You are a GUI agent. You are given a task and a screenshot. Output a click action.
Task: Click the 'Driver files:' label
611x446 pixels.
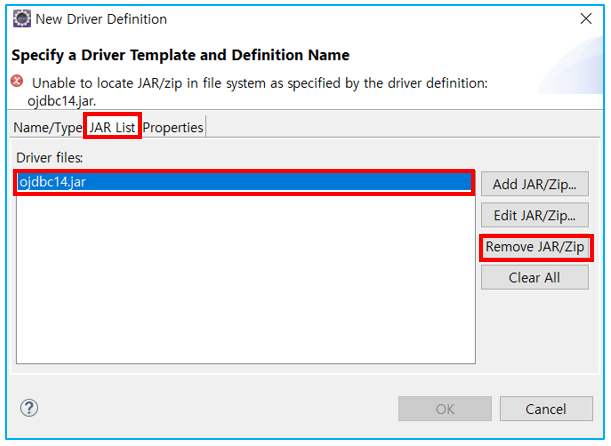click(x=49, y=158)
